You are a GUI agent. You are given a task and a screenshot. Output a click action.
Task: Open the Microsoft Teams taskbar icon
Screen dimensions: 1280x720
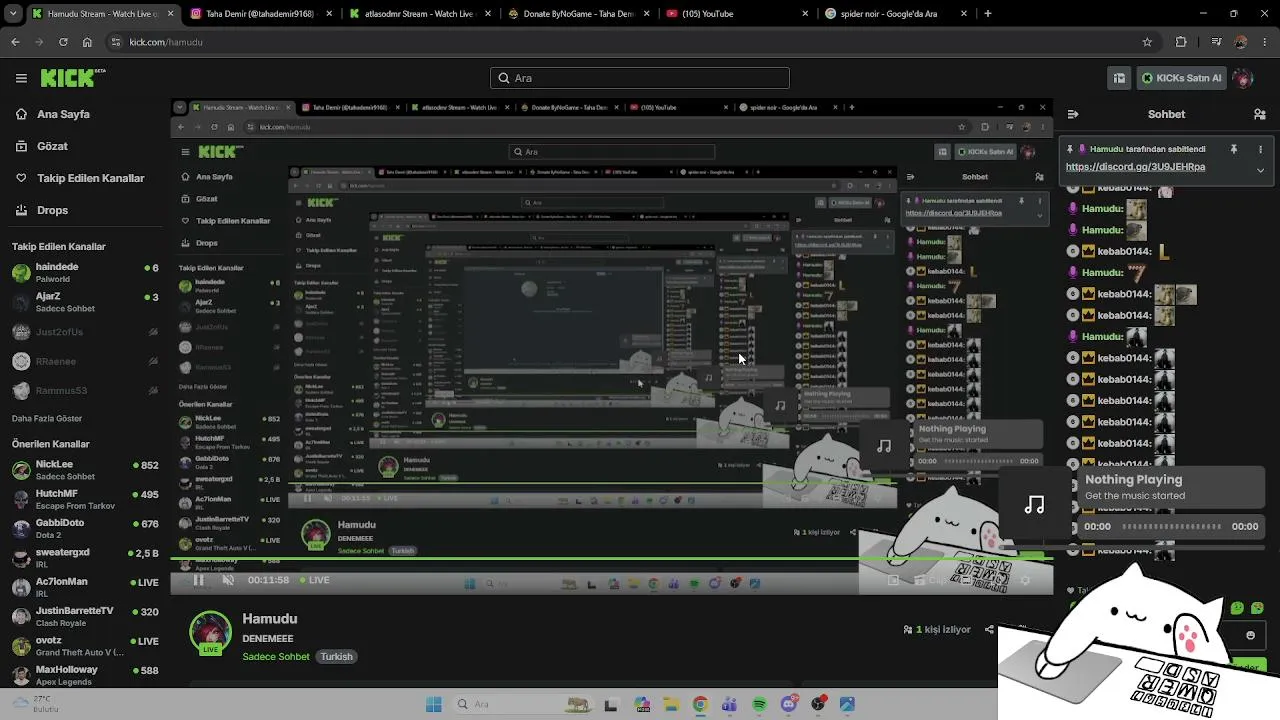tap(729, 704)
